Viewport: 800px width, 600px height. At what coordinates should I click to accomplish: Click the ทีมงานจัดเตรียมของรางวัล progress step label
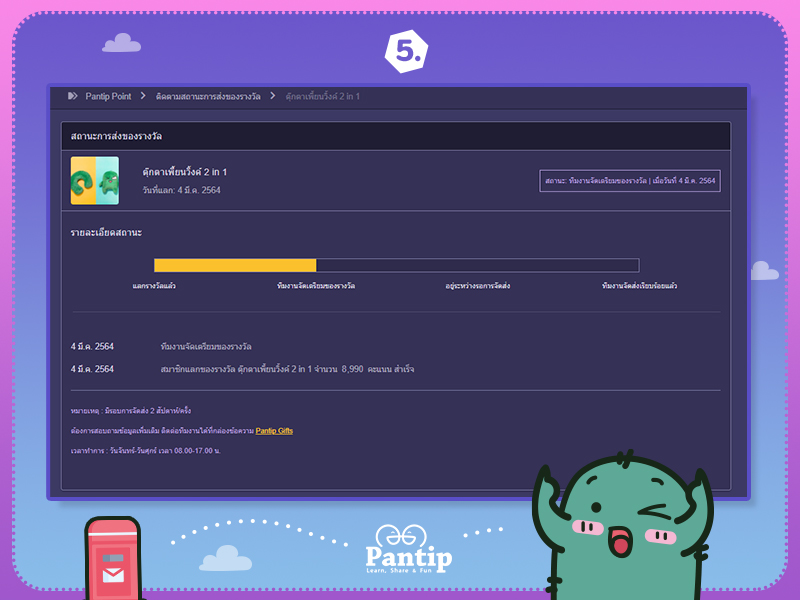coord(316,286)
